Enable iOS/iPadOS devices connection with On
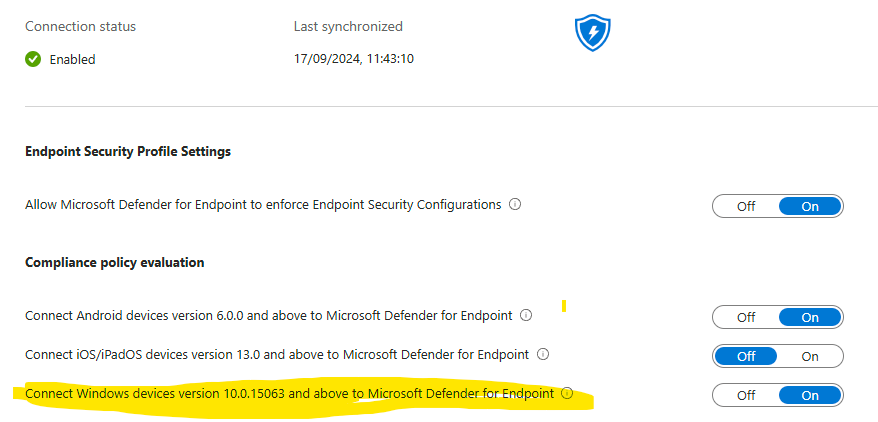This screenshot has height=422, width=878. pyautogui.click(x=810, y=357)
